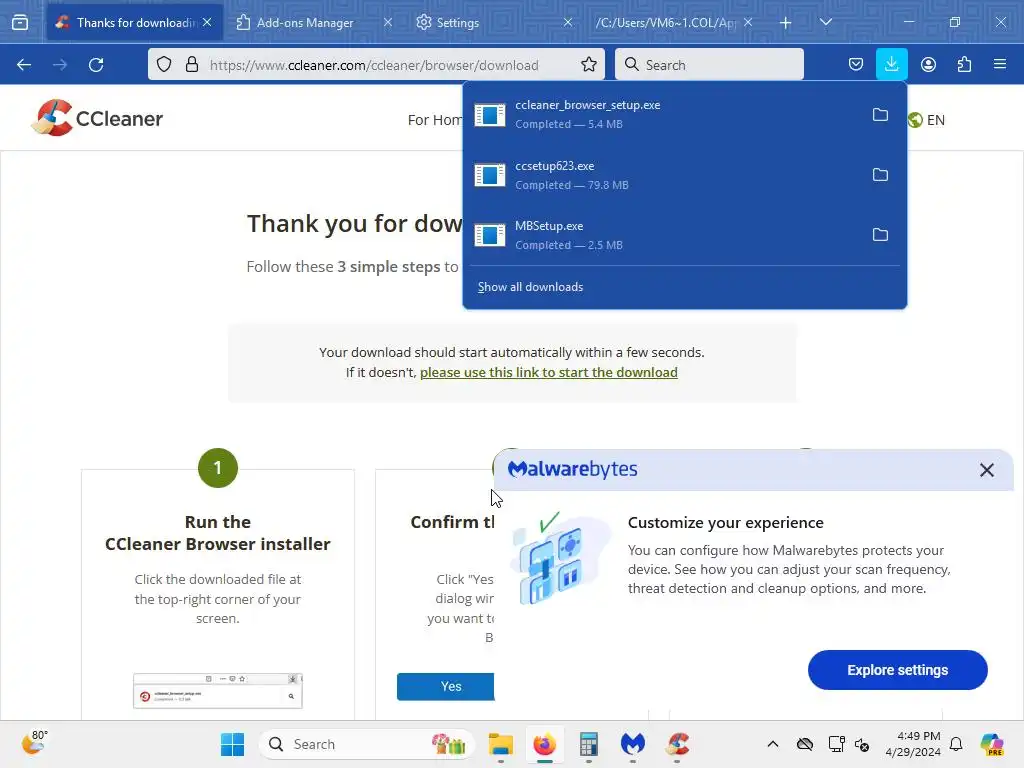Show MBSetup.exe in folder
This screenshot has height=768, width=1024.
click(880, 235)
